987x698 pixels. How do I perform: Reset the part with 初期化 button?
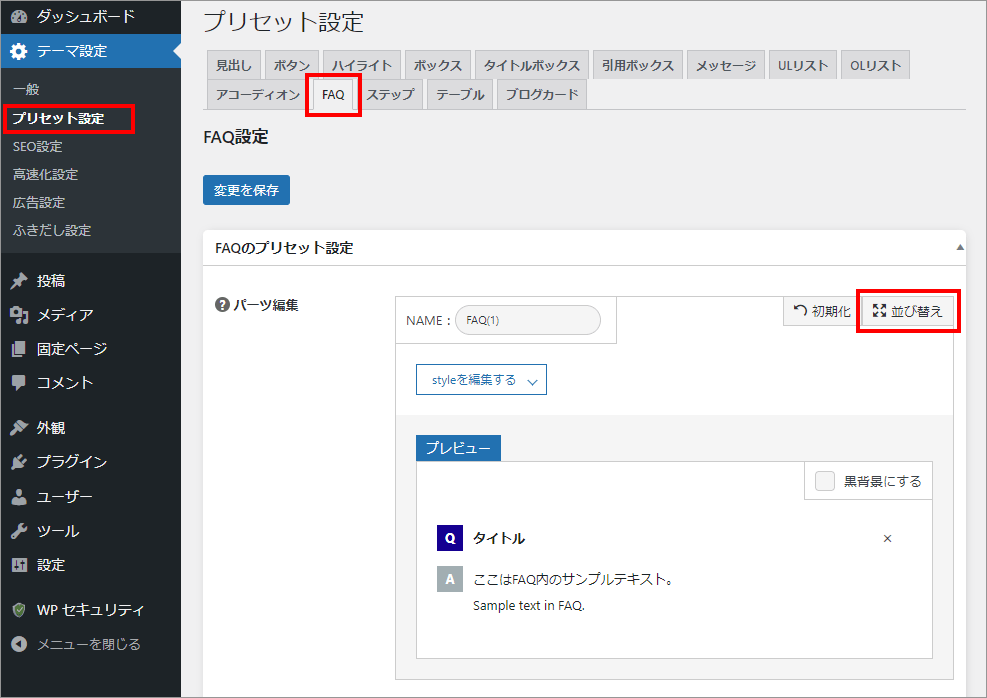pyautogui.click(x=822, y=312)
